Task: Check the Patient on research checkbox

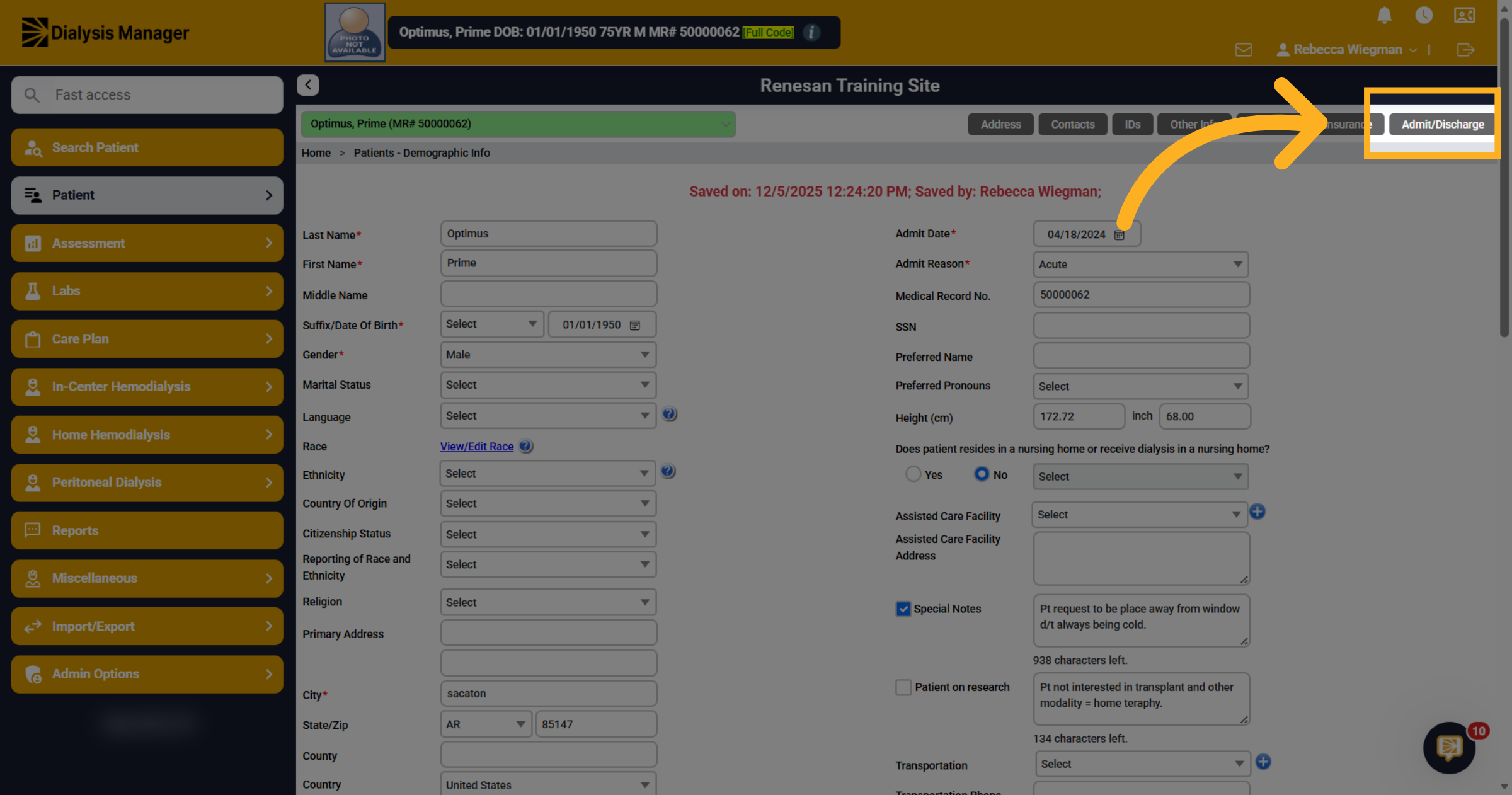Action: pos(903,687)
